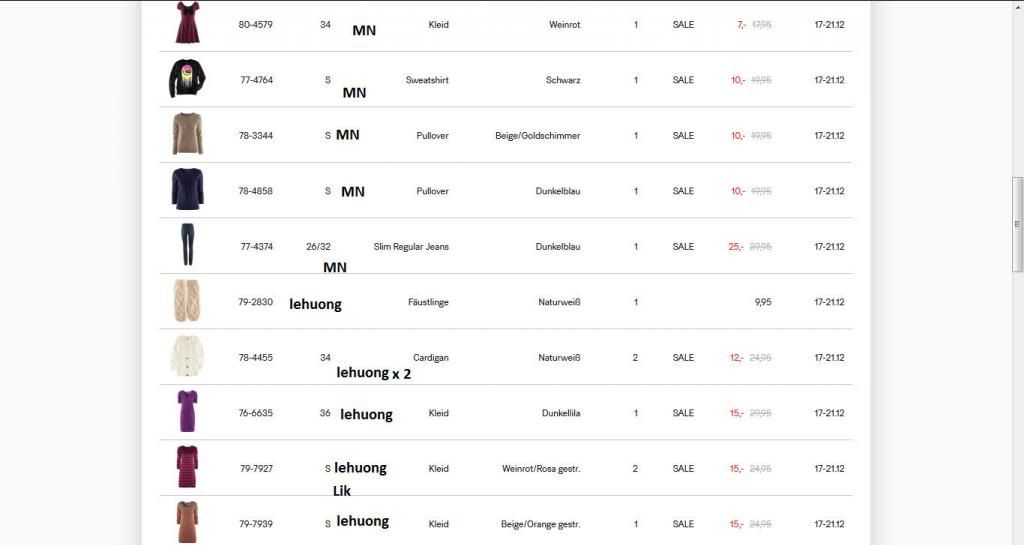Screen dimensions: 1024x545
Task: Click the 9,95 price of Fäustlinge
Action: (x=763, y=302)
